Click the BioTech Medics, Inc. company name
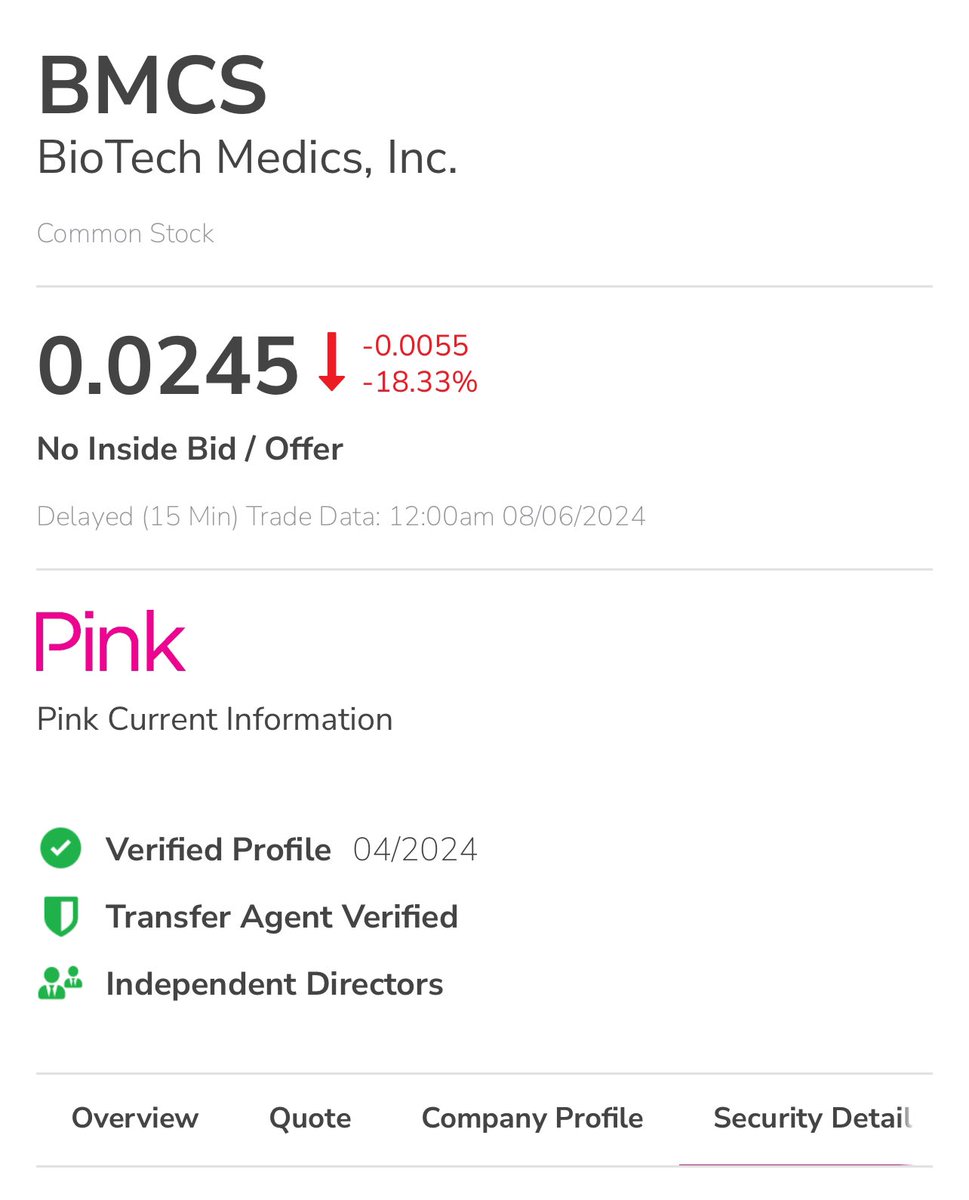Image resolution: width=969 pixels, height=1200 pixels. click(x=247, y=159)
